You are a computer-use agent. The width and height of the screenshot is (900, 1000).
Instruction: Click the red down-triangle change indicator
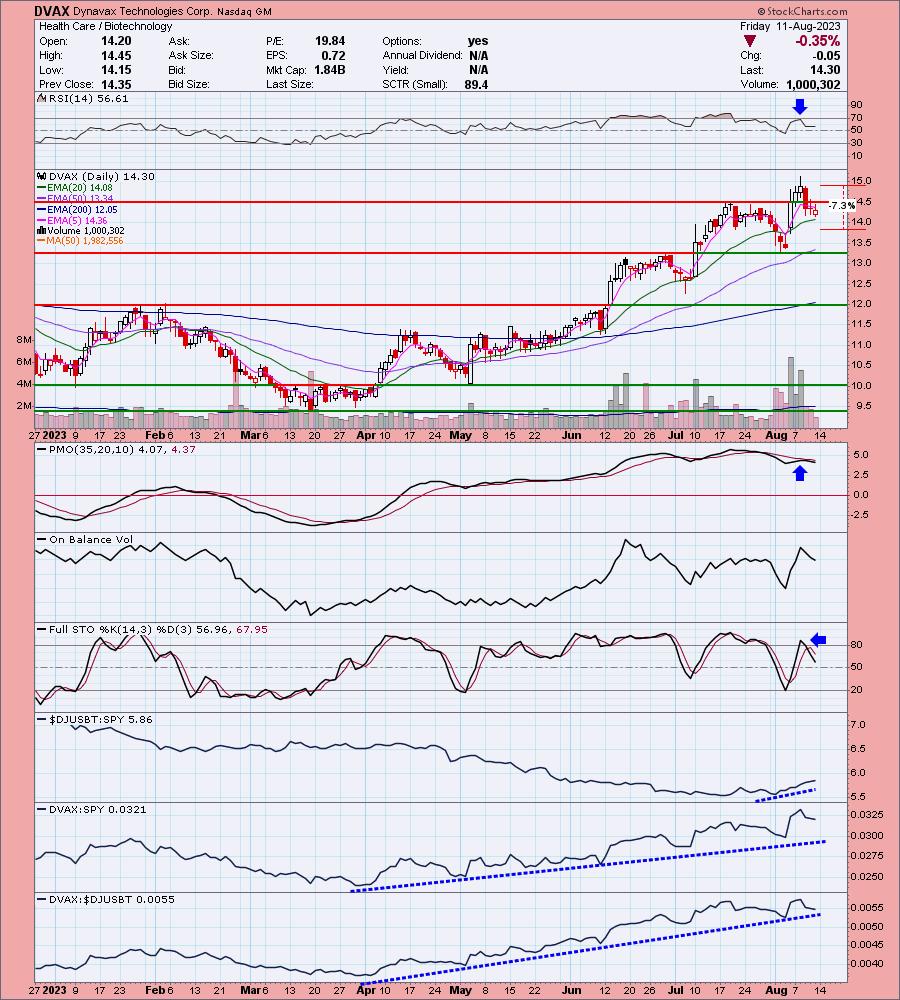[750, 41]
